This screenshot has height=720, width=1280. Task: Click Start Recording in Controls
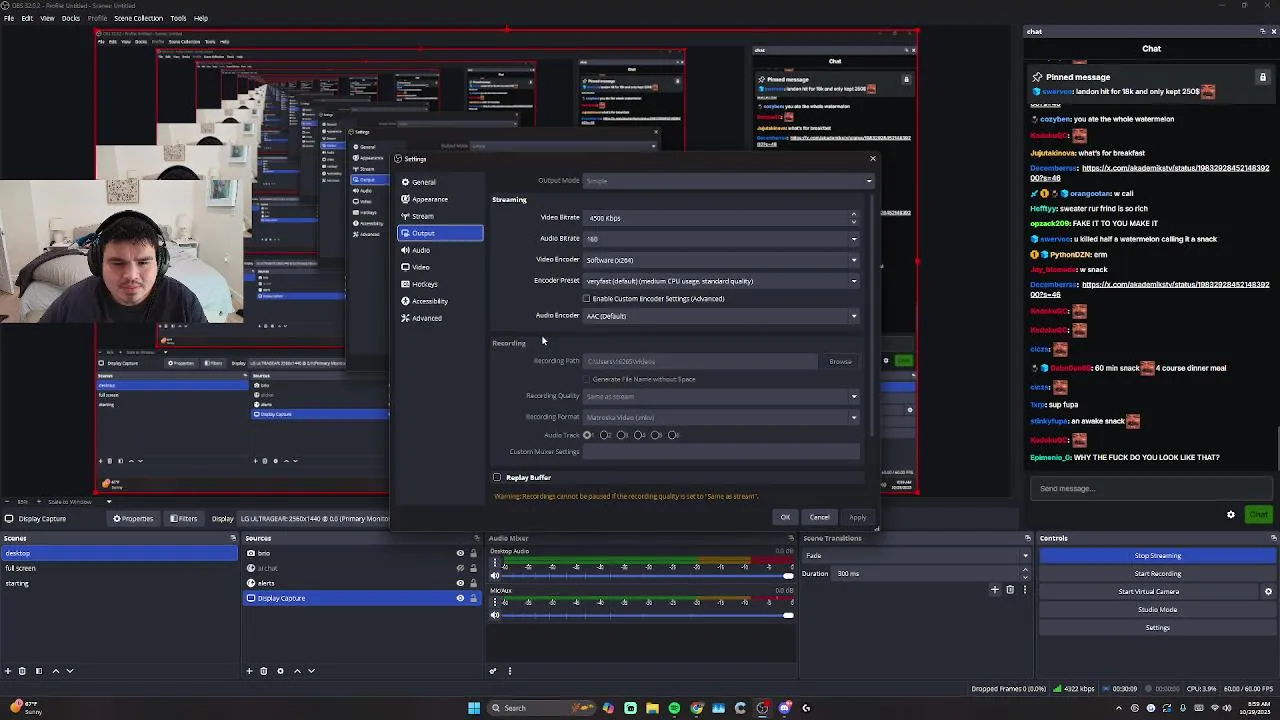point(1157,574)
